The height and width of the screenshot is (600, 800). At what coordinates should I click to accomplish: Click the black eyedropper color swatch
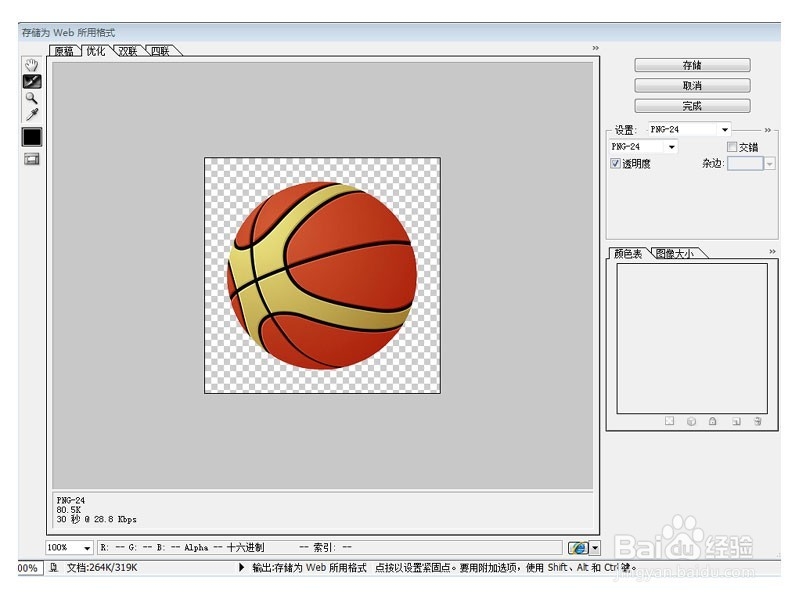pos(32,137)
